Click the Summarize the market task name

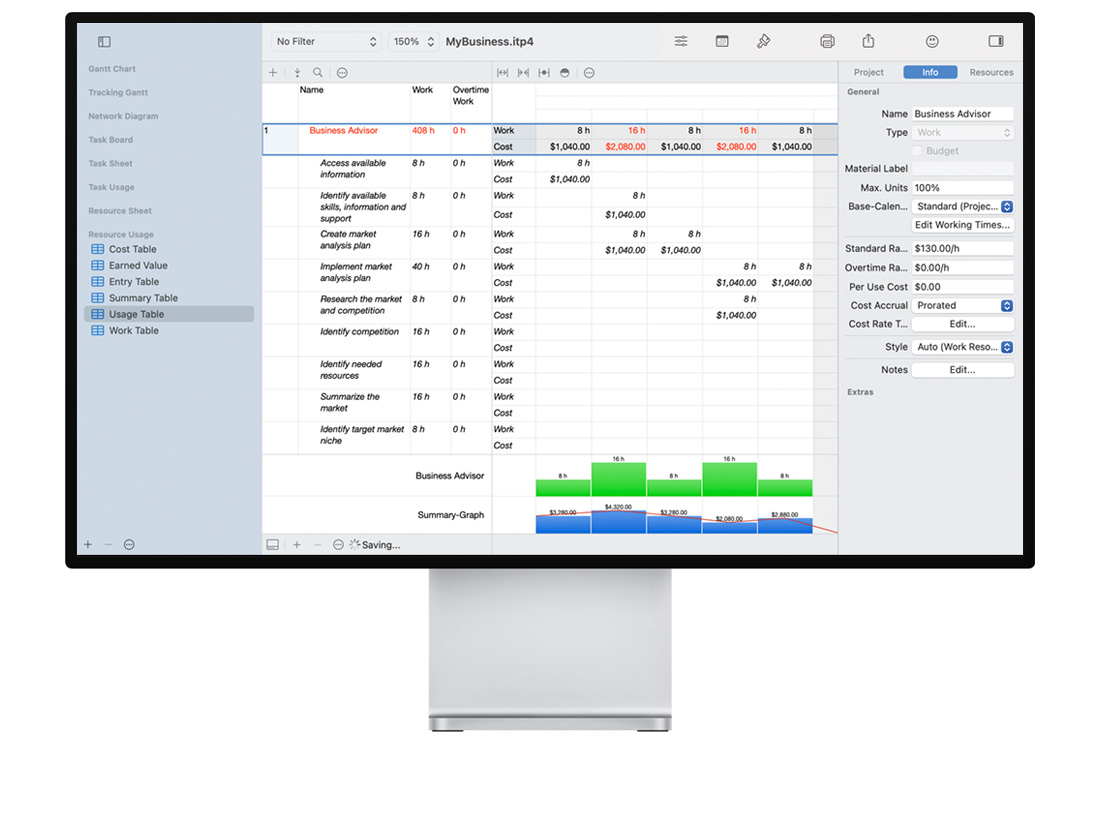coord(349,402)
